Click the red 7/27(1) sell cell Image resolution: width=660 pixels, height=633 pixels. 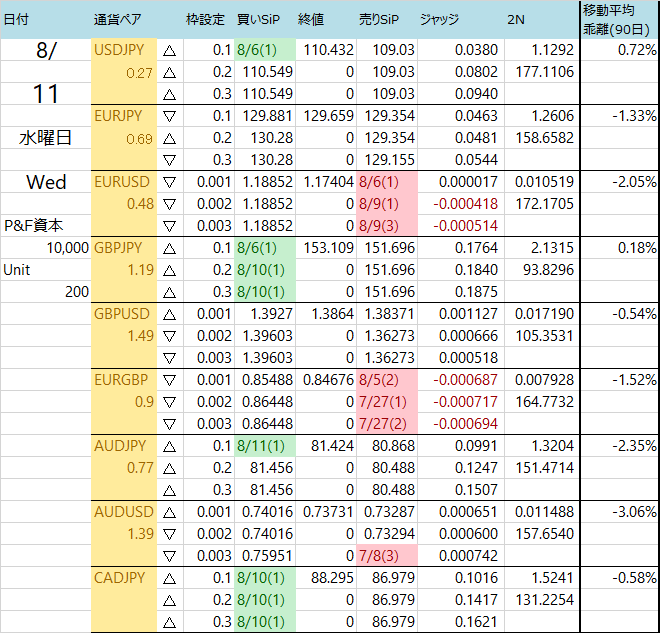click(x=387, y=402)
